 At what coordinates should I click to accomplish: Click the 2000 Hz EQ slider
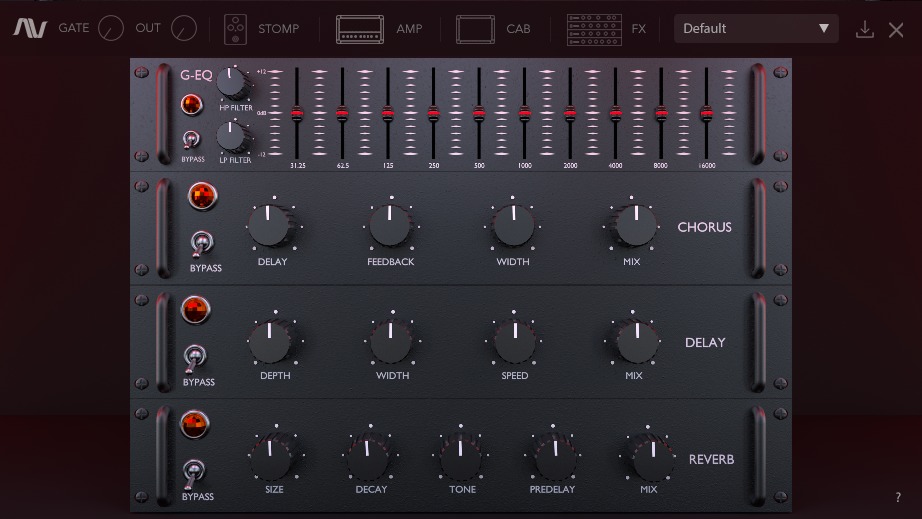click(x=570, y=113)
